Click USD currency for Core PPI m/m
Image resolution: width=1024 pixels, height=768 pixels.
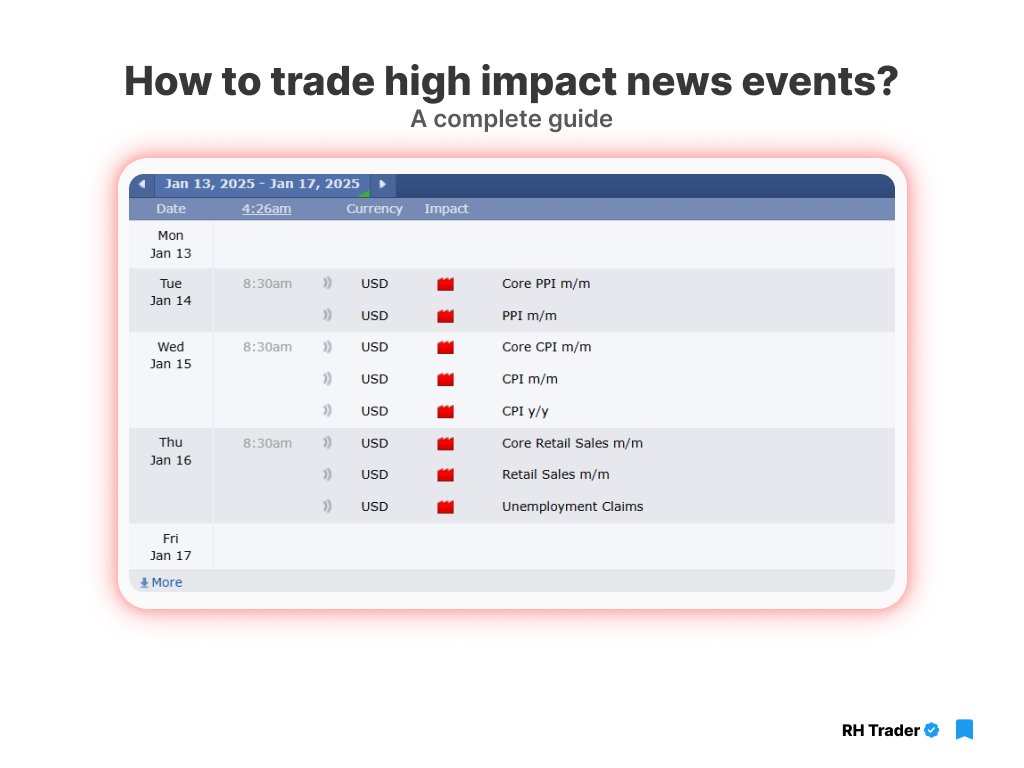point(374,283)
